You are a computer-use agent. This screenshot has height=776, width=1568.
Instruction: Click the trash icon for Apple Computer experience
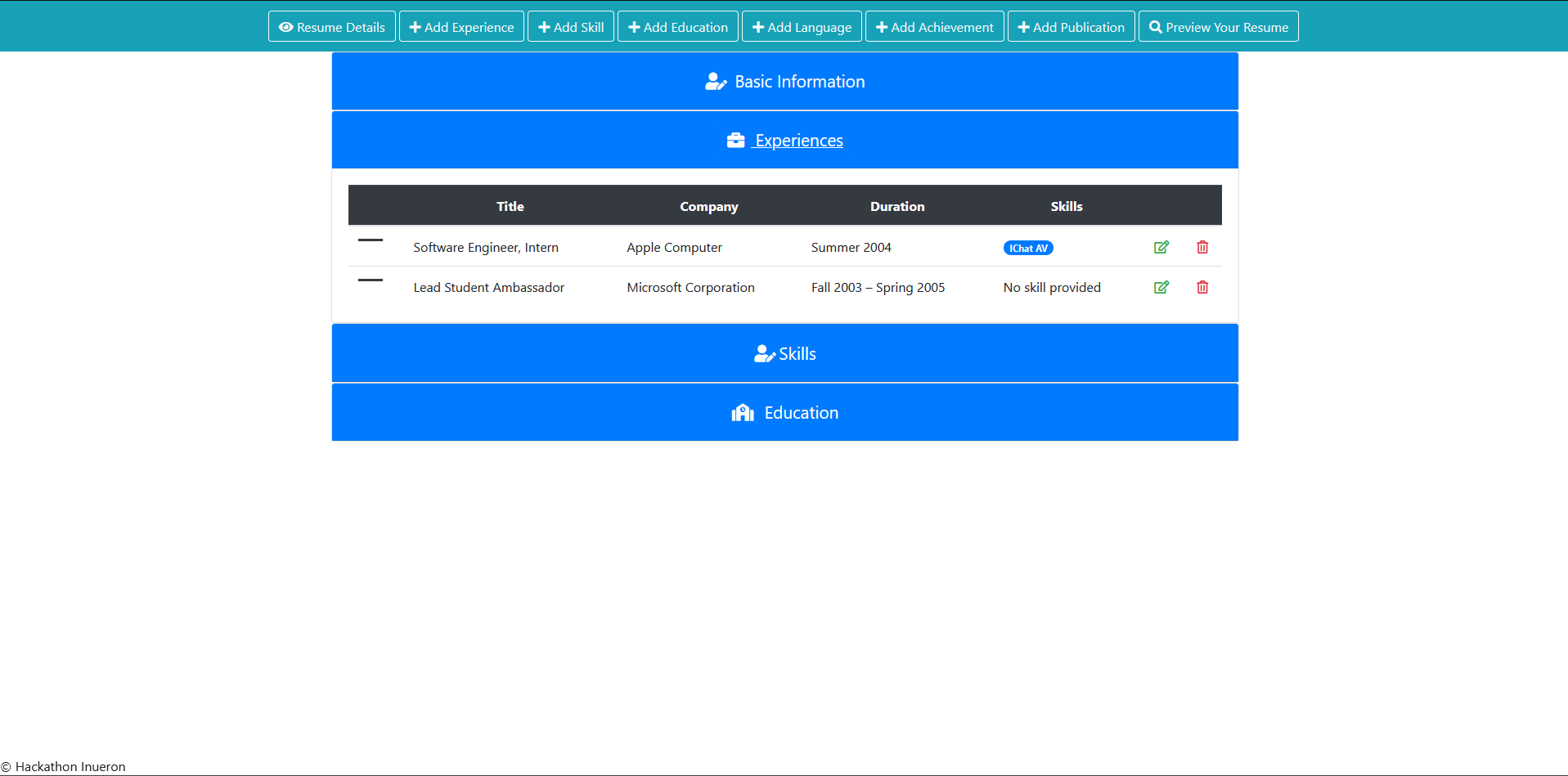click(x=1202, y=247)
